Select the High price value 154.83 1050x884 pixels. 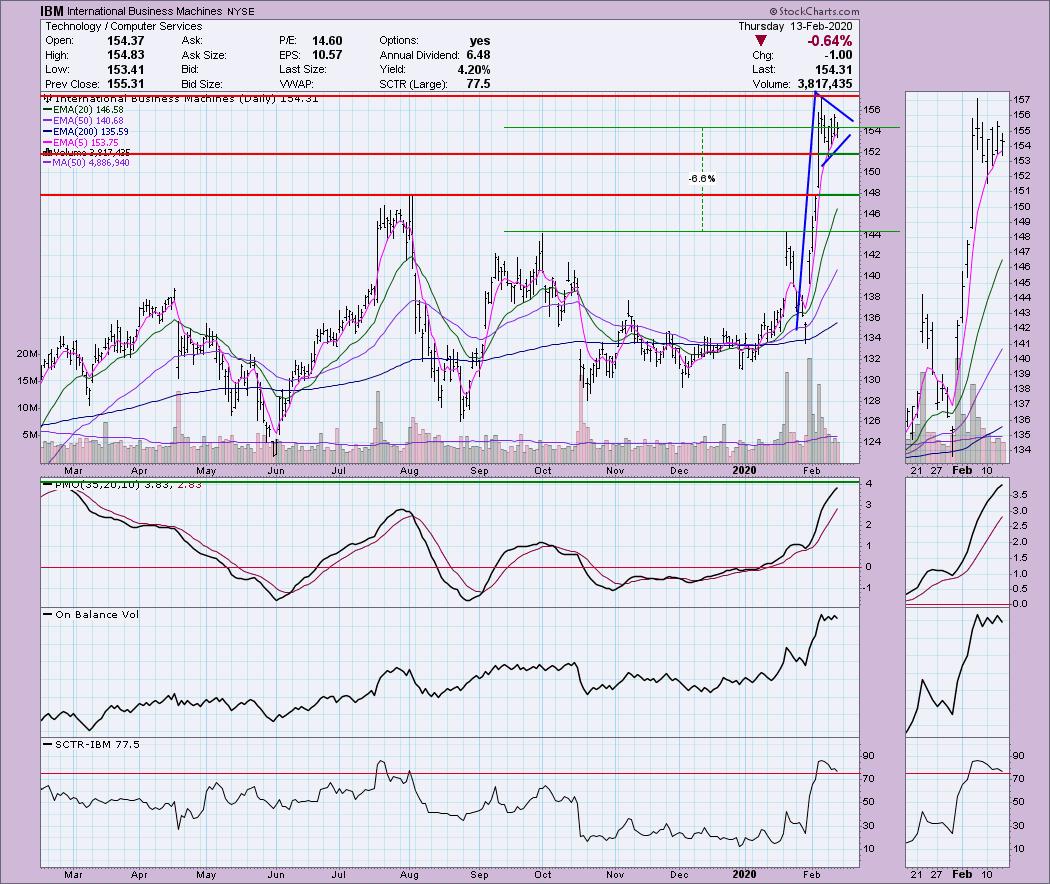coord(125,55)
